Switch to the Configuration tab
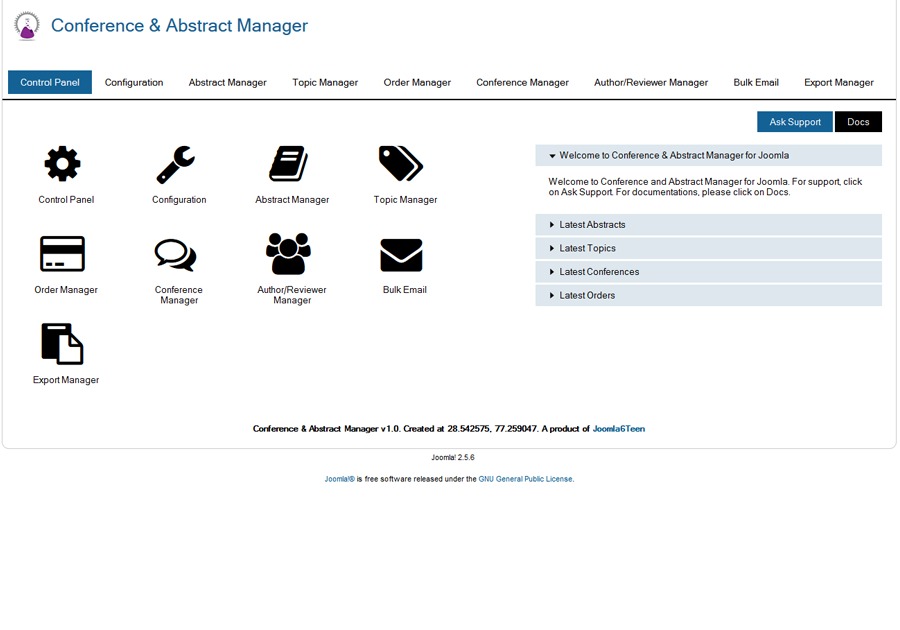Image resolution: width=900 pixels, height=630 pixels. (134, 82)
